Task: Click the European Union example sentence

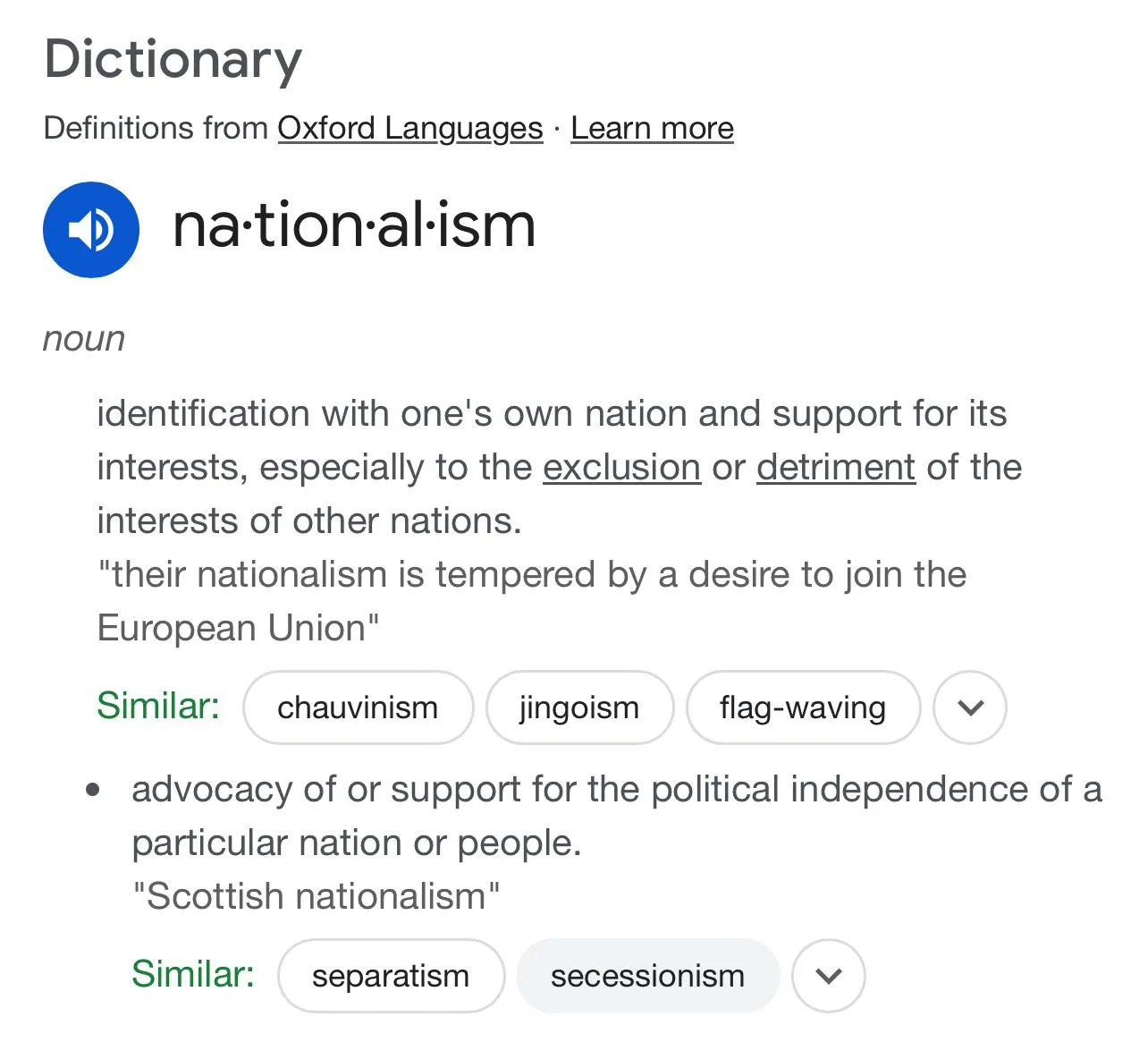Action: pyautogui.click(x=531, y=601)
